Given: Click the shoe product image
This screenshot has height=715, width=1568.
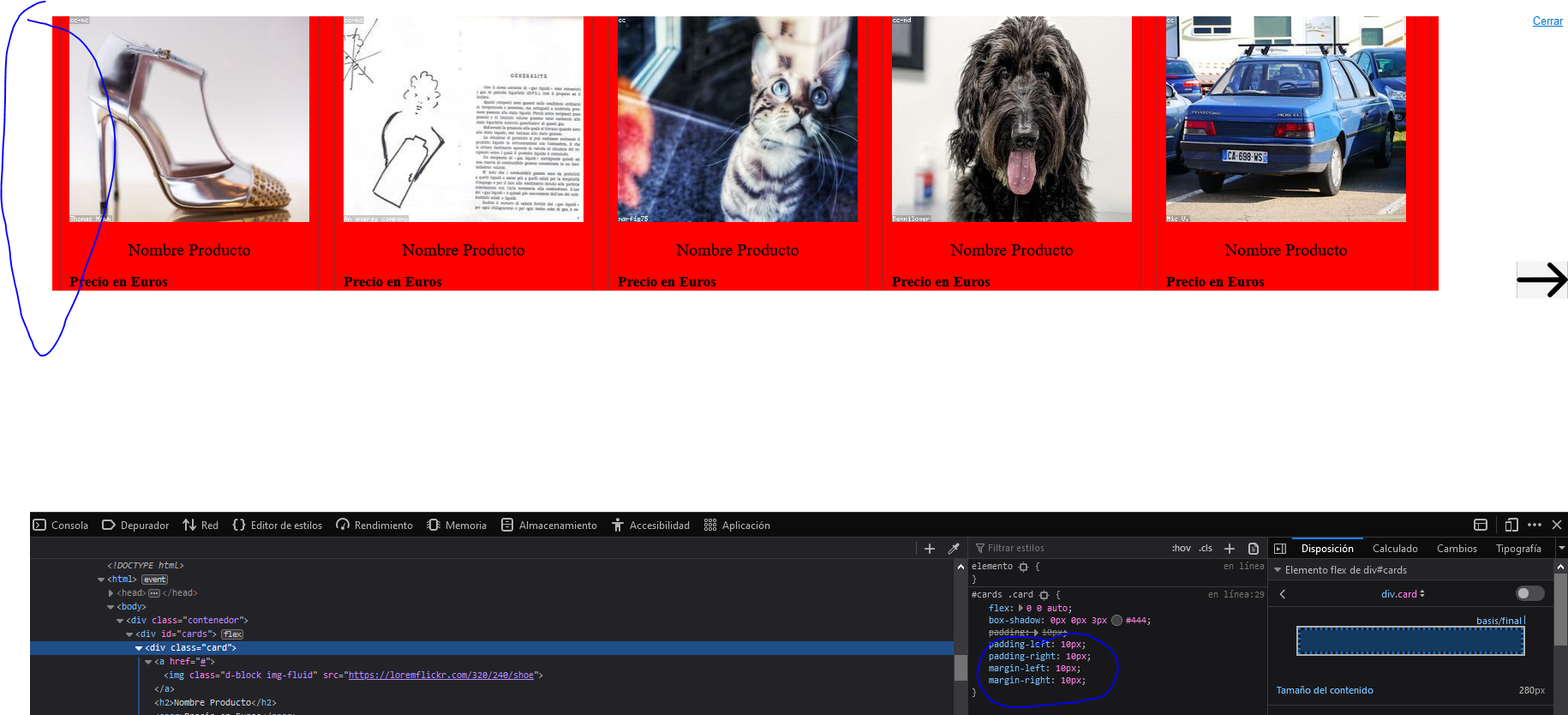Looking at the screenshot, I should point(189,119).
